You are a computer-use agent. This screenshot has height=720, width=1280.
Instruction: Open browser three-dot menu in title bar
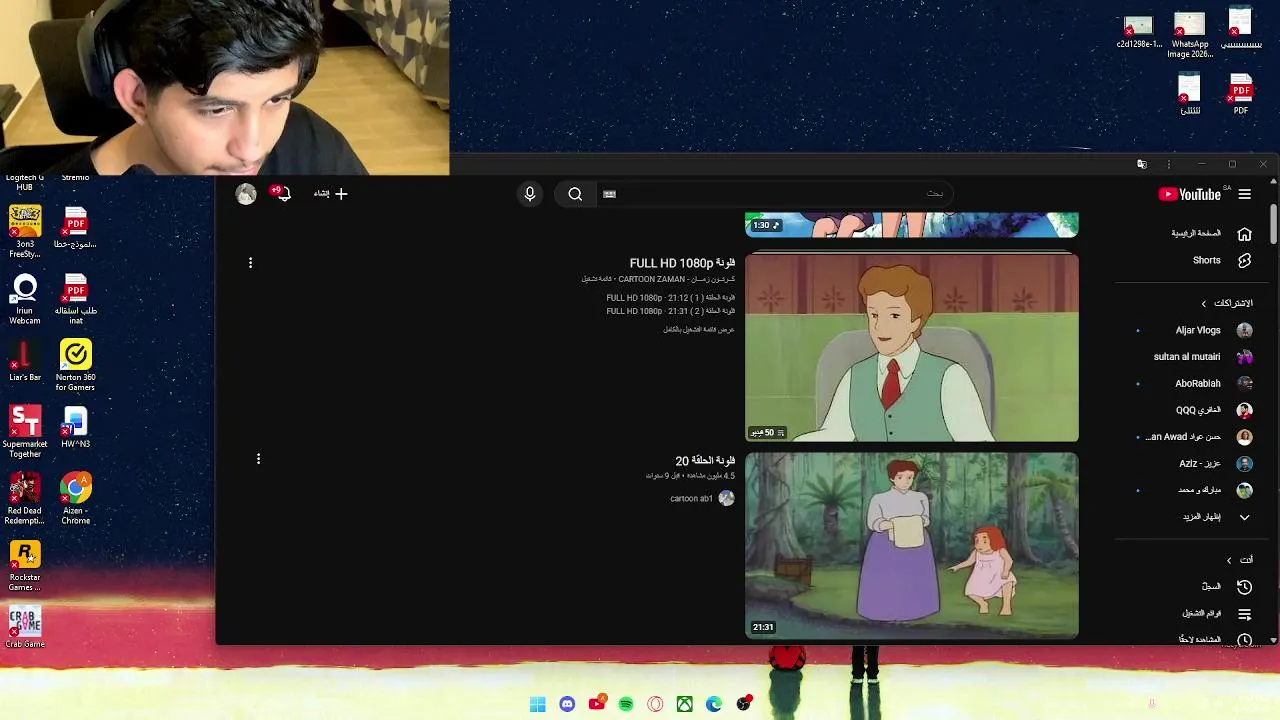[1169, 164]
